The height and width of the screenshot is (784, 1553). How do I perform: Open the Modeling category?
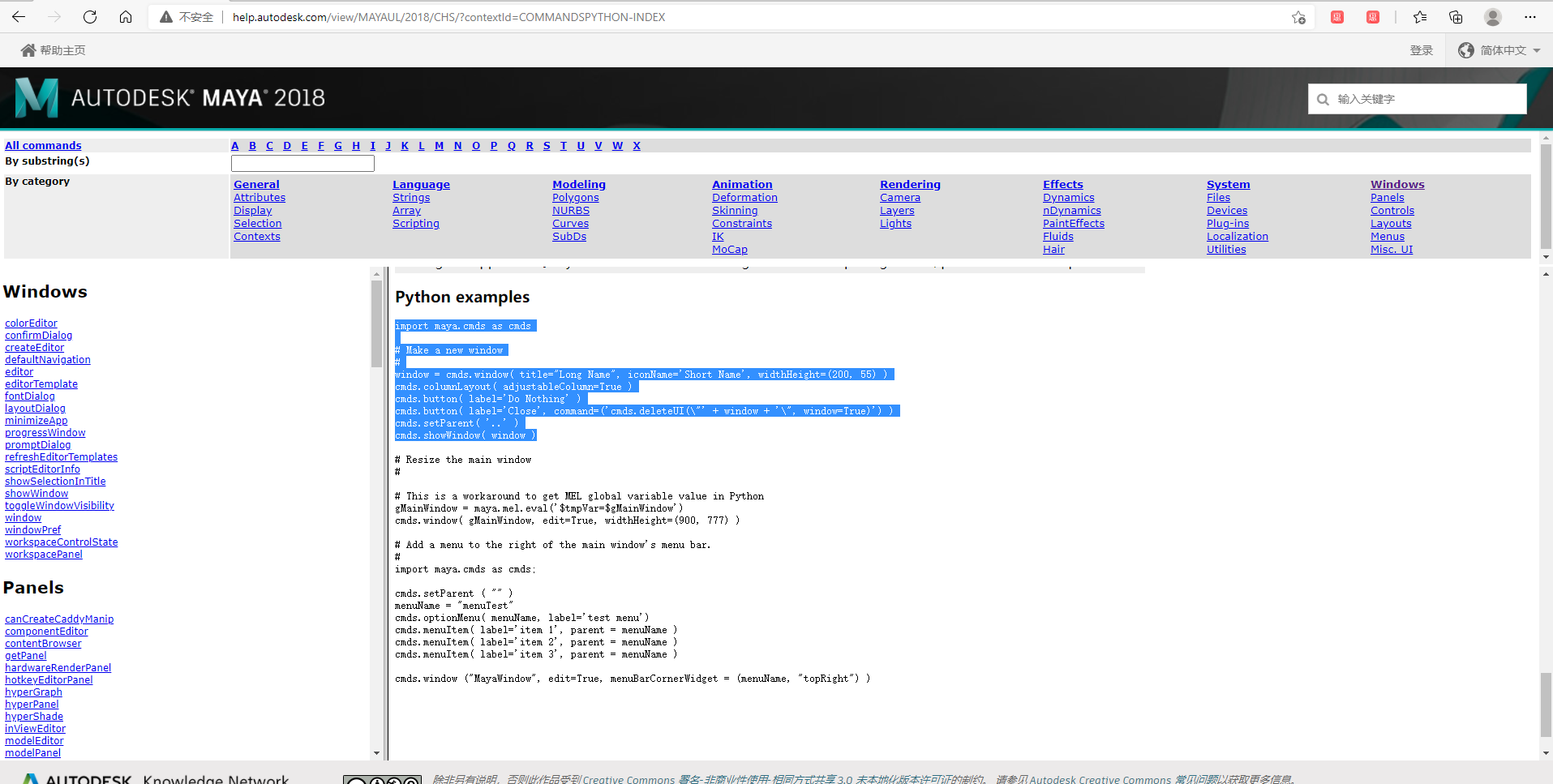579,185
